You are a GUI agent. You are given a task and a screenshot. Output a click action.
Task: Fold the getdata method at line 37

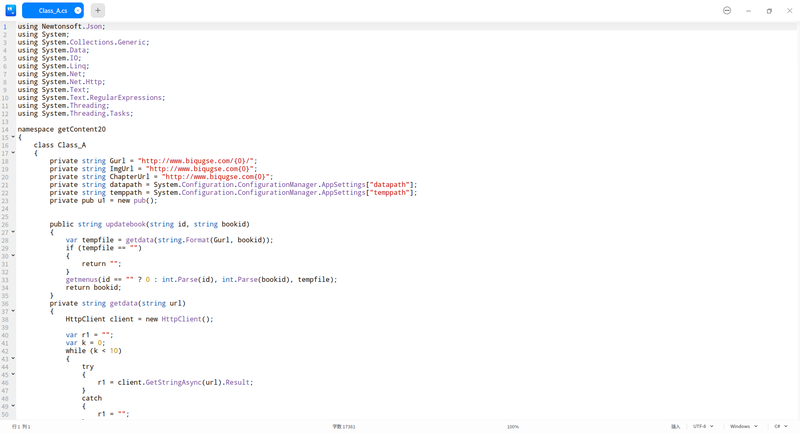[13, 311]
